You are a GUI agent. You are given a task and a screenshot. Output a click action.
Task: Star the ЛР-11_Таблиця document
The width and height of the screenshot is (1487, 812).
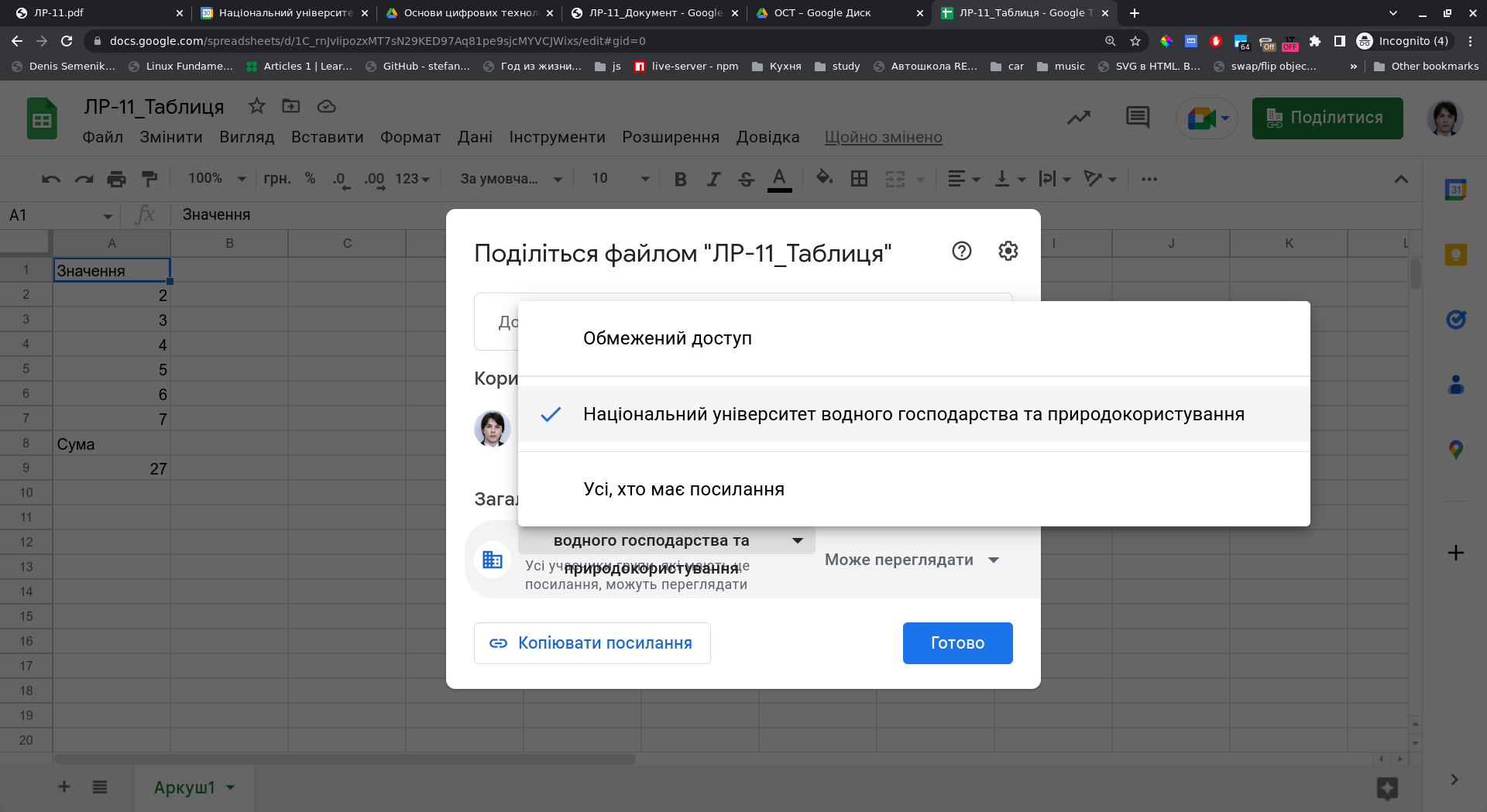pyautogui.click(x=256, y=106)
